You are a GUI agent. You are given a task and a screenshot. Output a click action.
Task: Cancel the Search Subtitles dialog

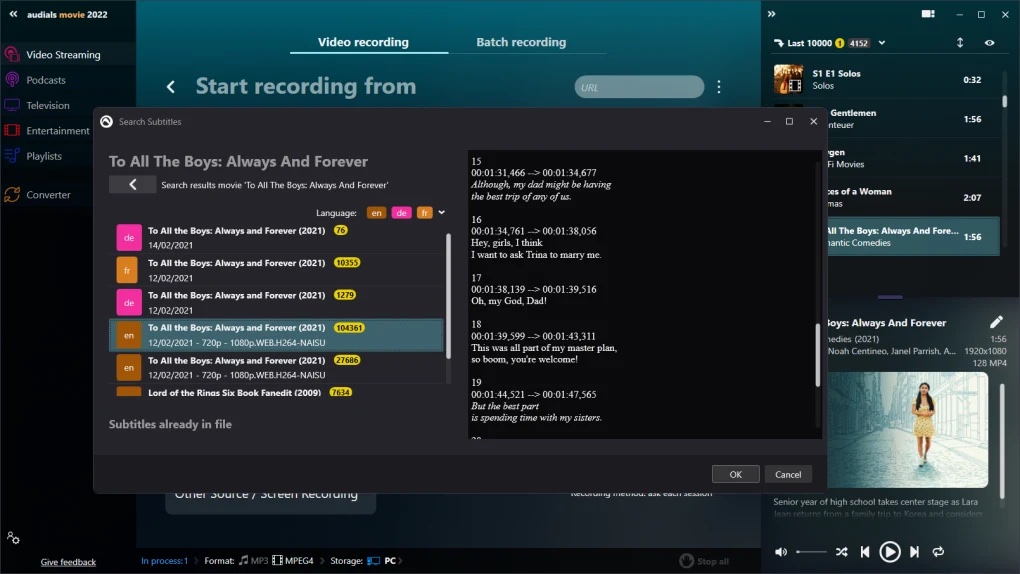(788, 474)
